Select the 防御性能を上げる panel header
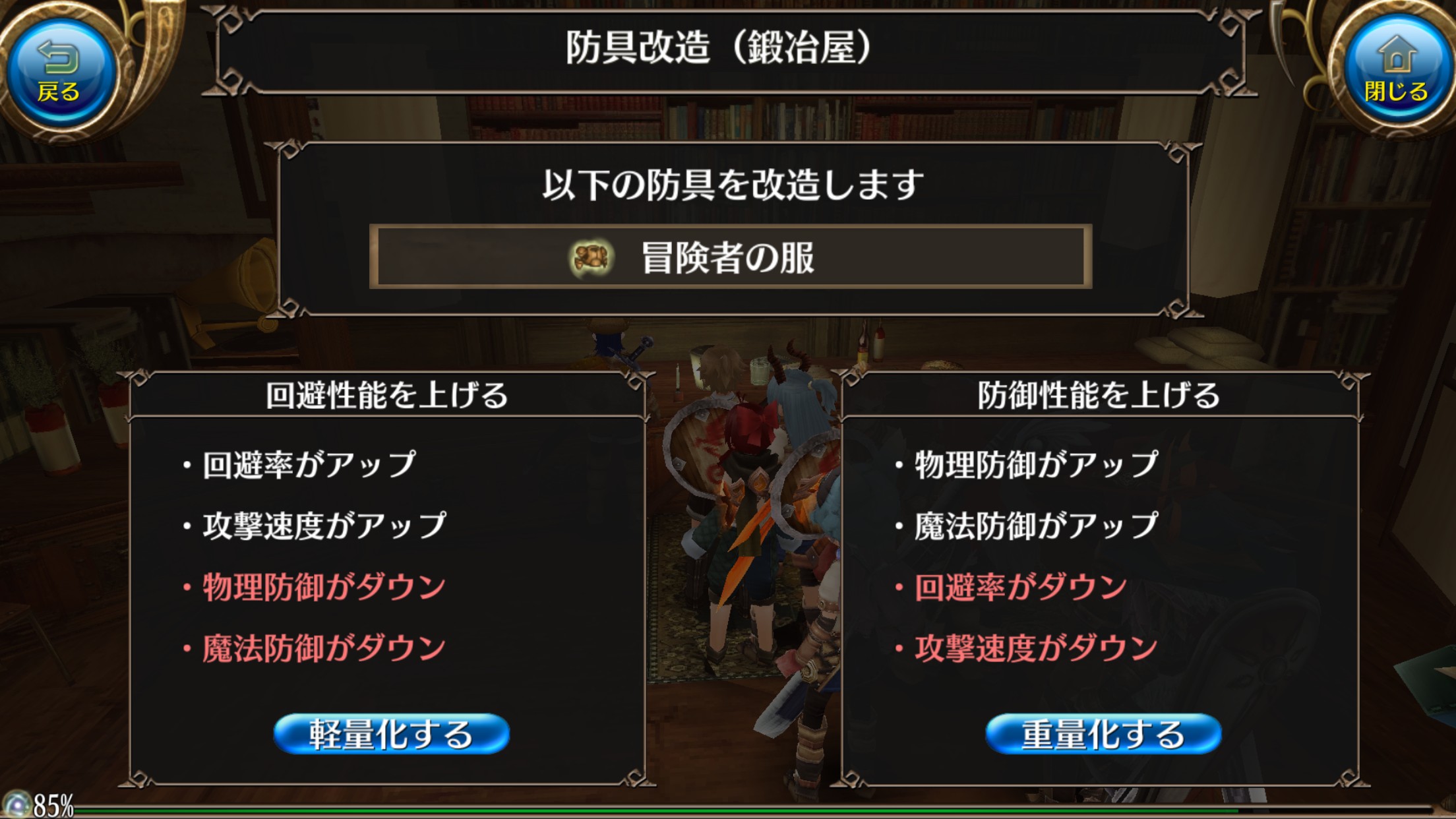The height and width of the screenshot is (819, 1456). click(x=1099, y=396)
